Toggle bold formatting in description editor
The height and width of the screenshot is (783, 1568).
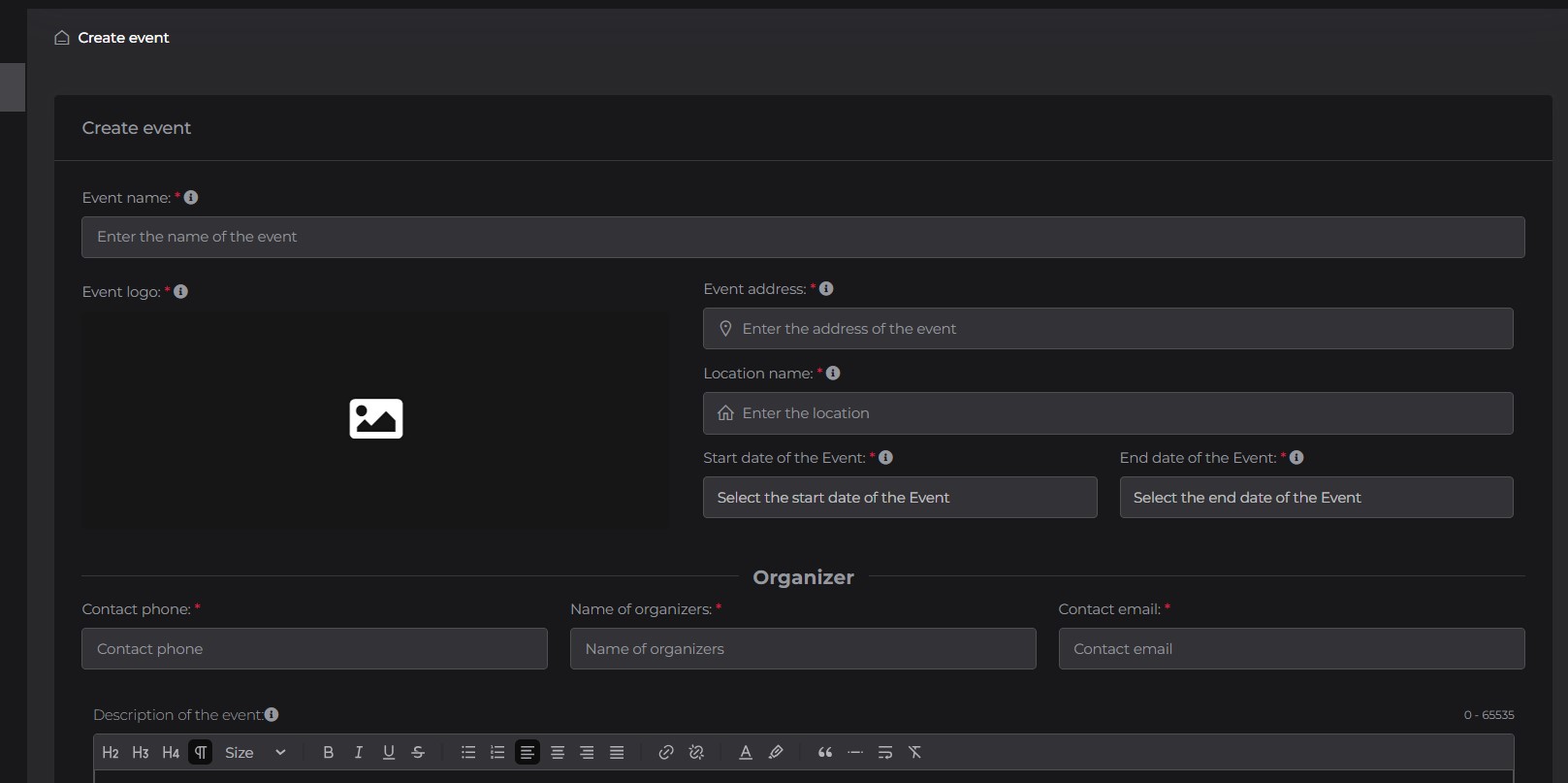point(328,752)
